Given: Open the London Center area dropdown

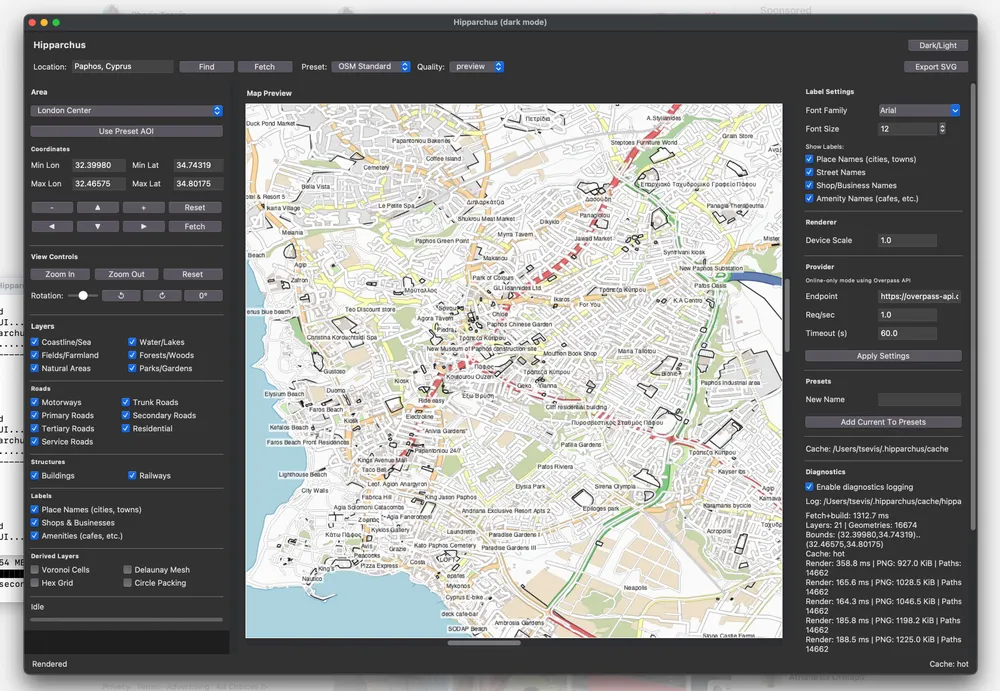Looking at the screenshot, I should pos(126,111).
